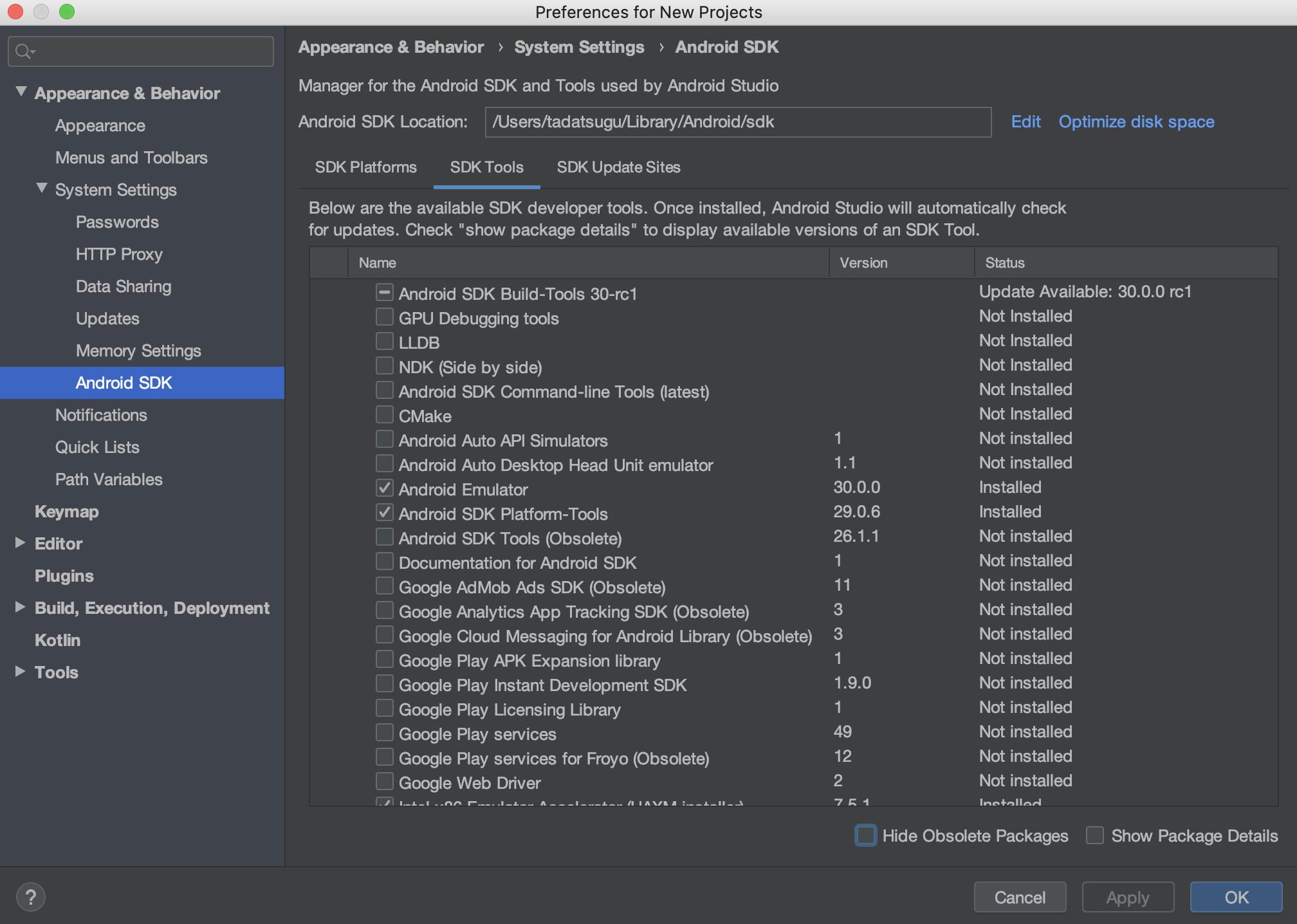Expand the Editor section arrow

click(x=20, y=542)
